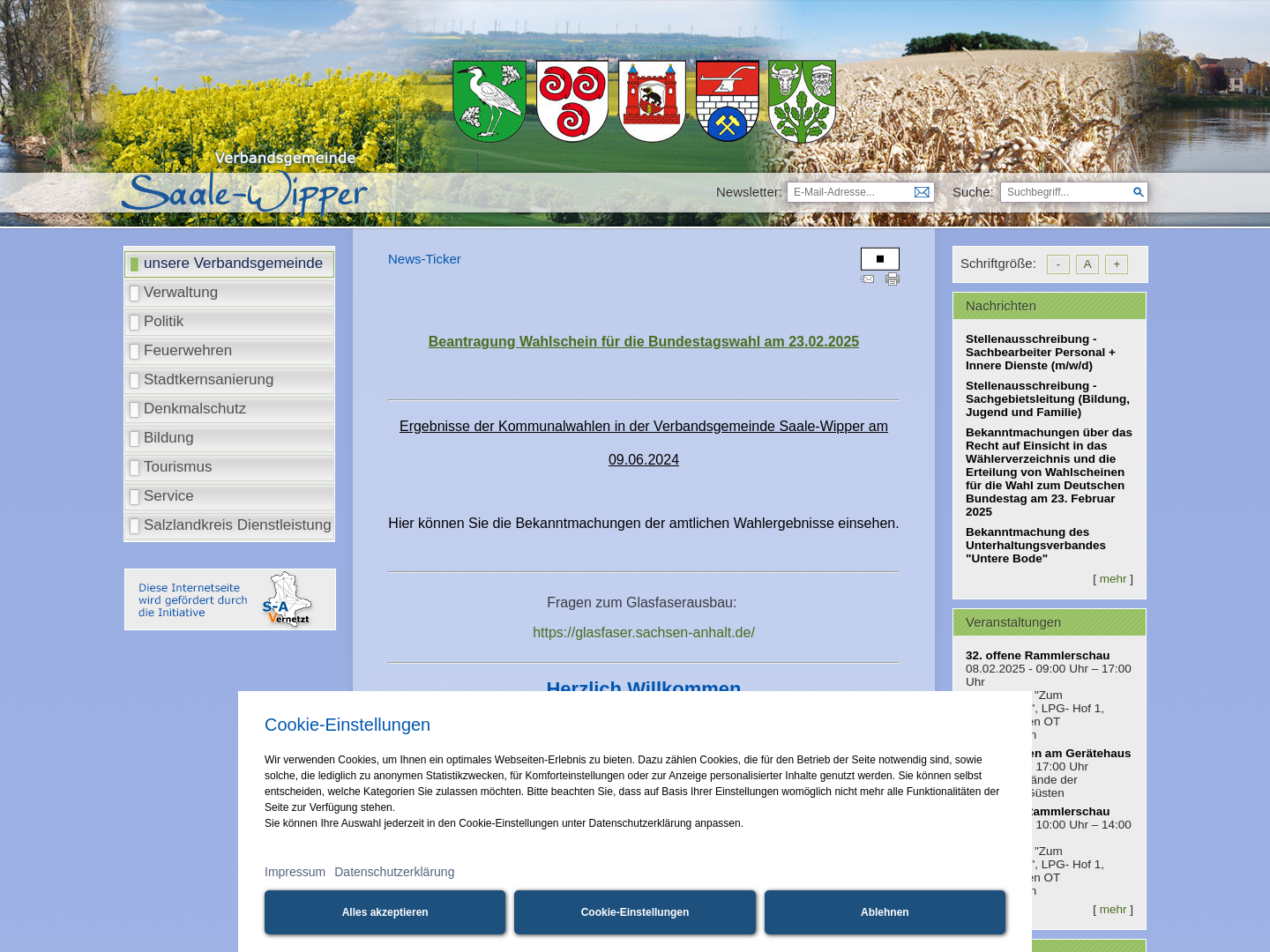Viewport: 1270px width, 952px height.
Task: Click Nachrichten panel header
Action: (x=1050, y=306)
